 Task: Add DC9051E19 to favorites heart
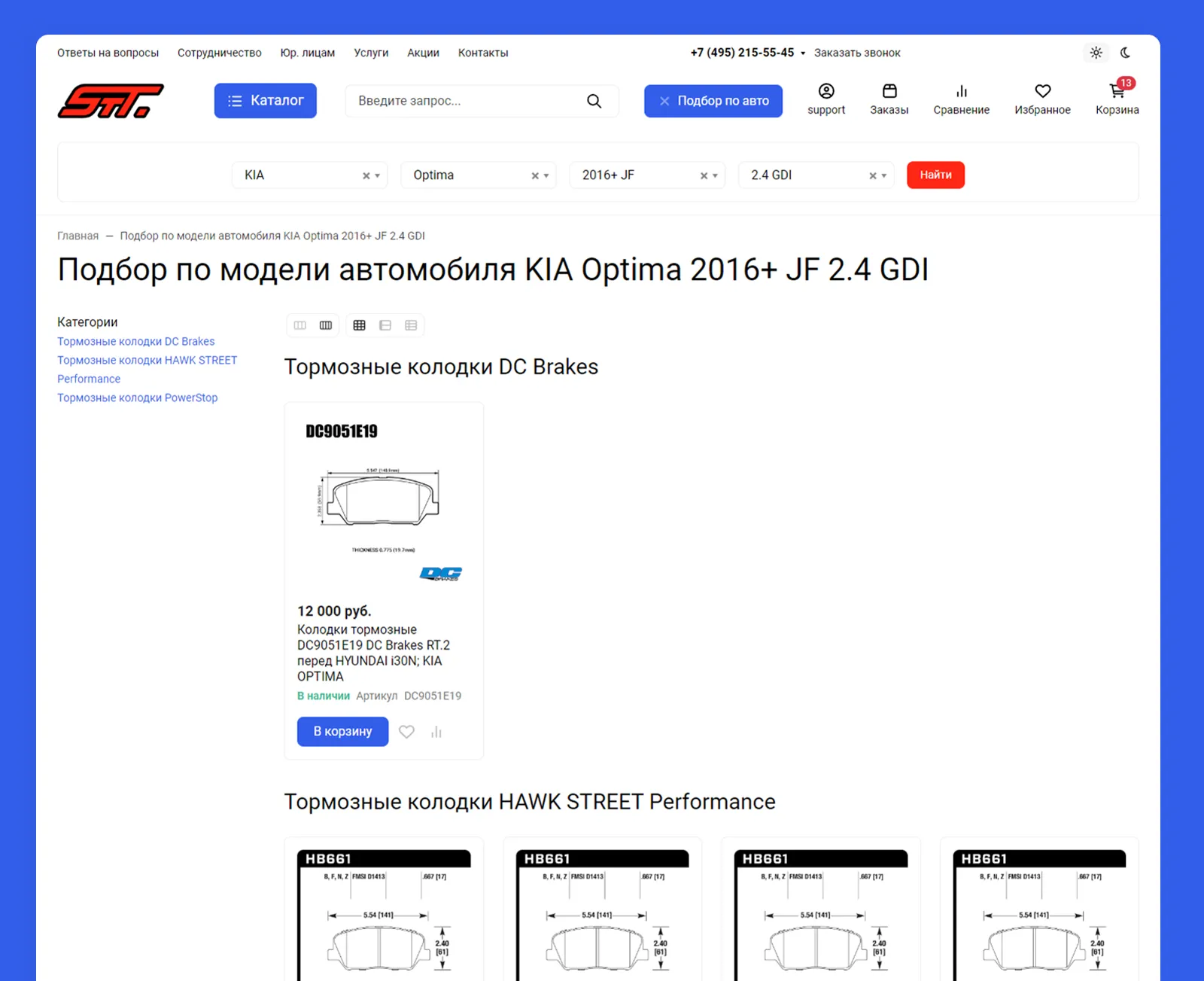pos(406,732)
